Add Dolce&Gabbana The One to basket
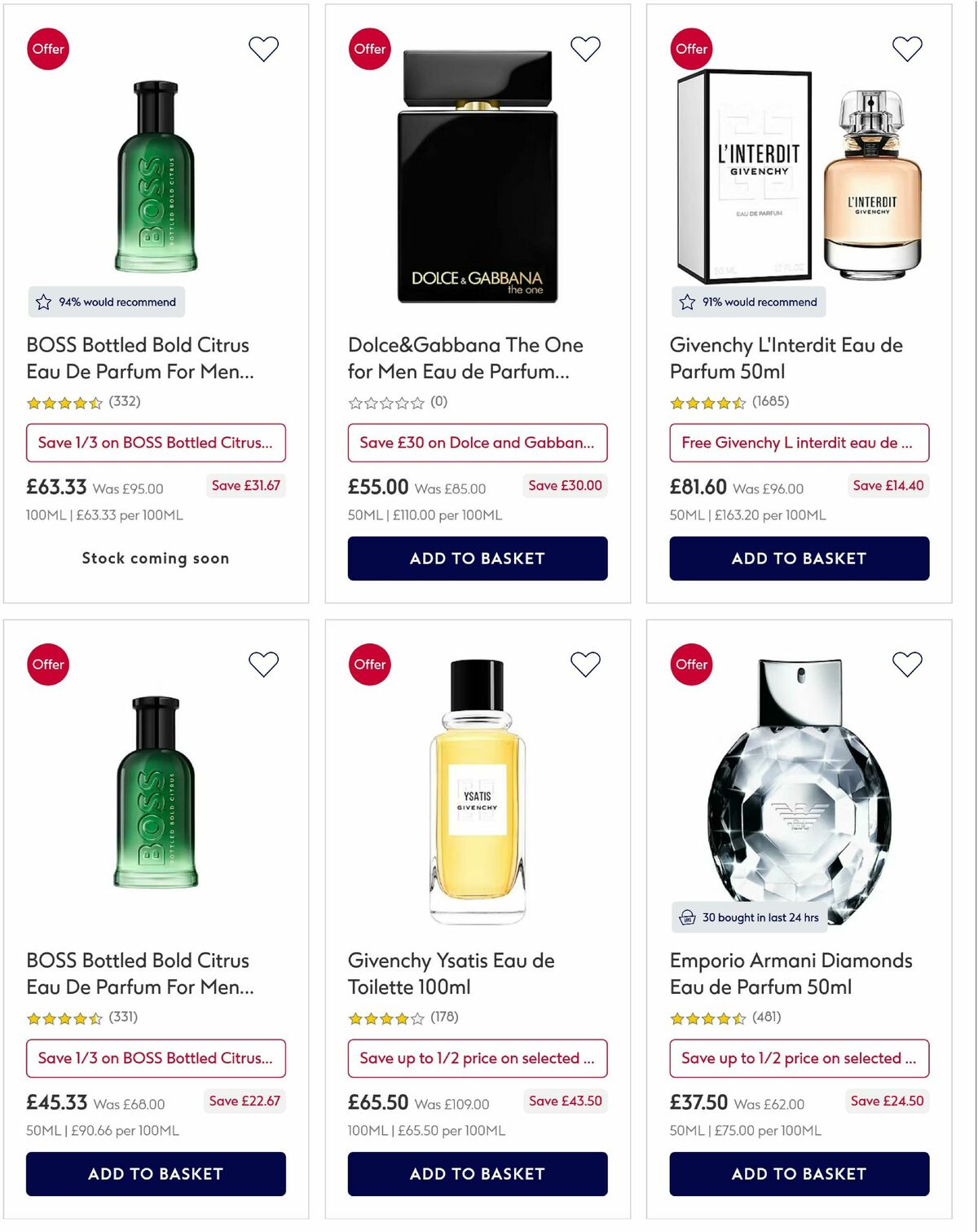 [478, 559]
